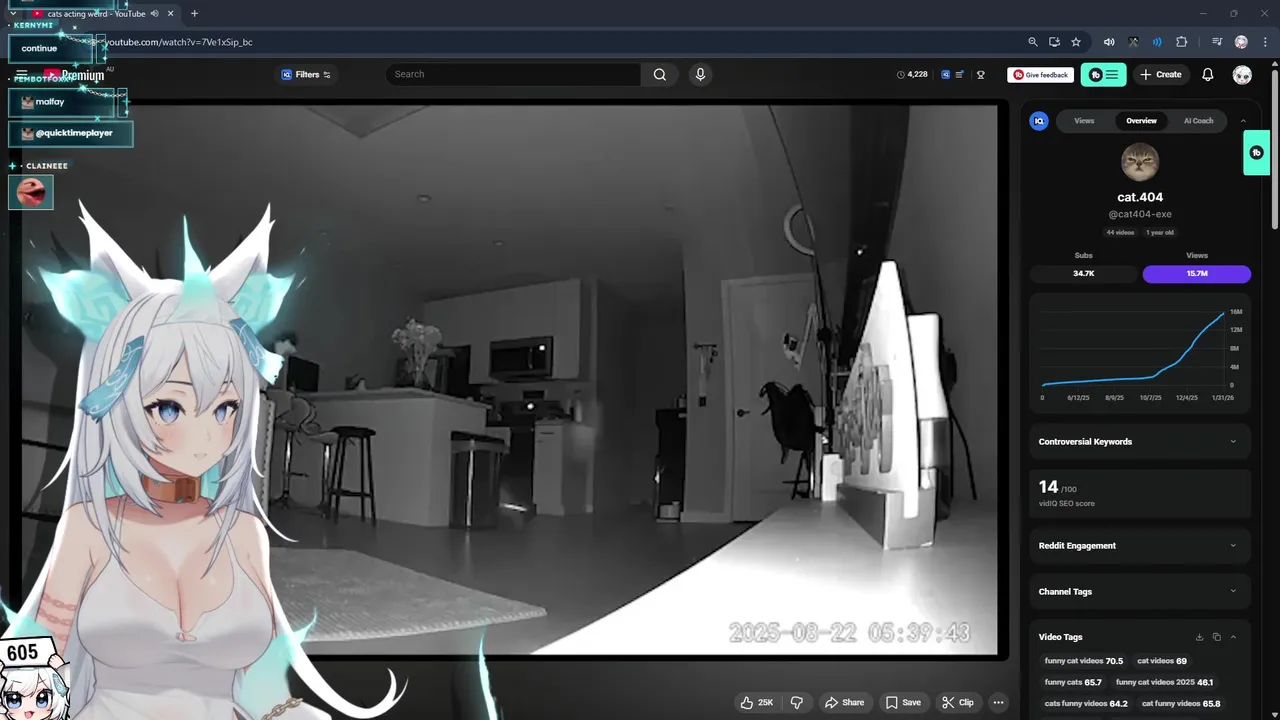
Task: Click the YouTube search magnifier button
Action: tap(660, 74)
